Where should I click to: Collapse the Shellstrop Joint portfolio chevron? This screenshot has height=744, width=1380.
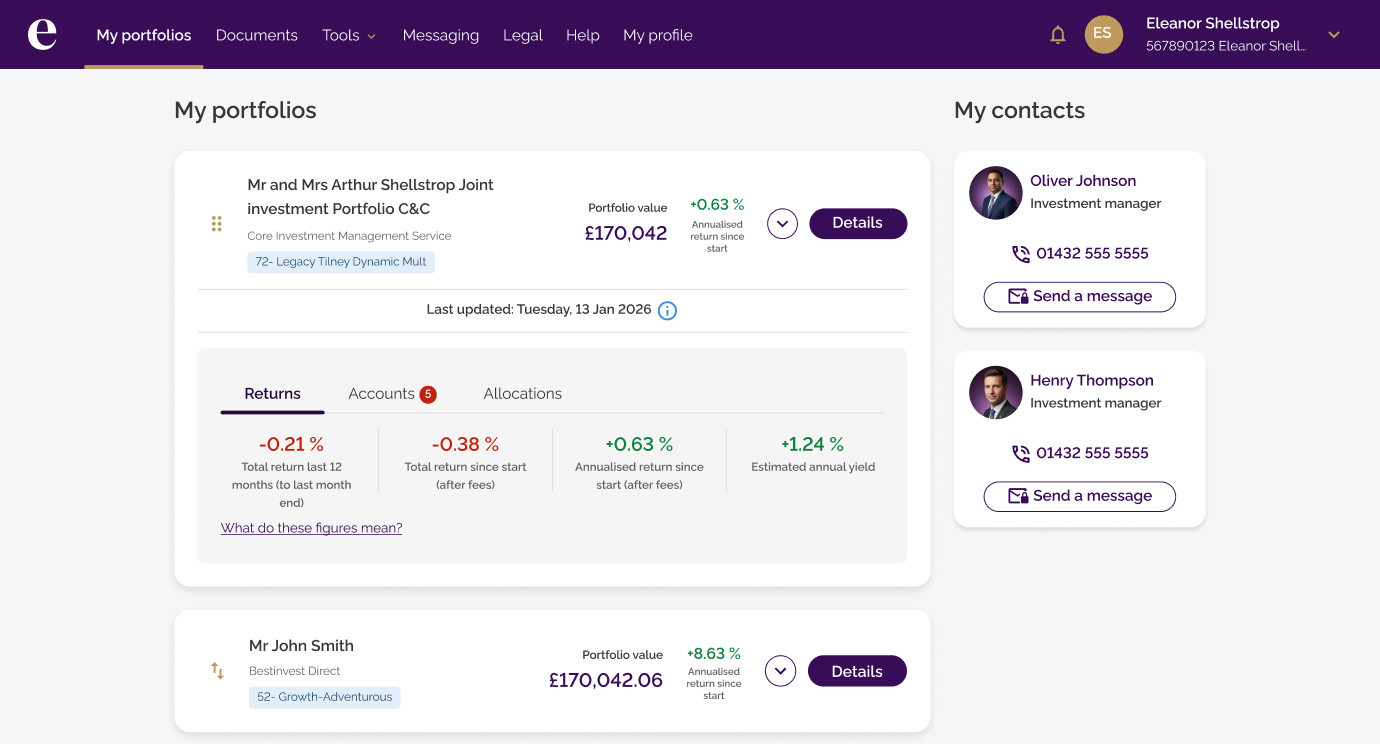click(782, 224)
